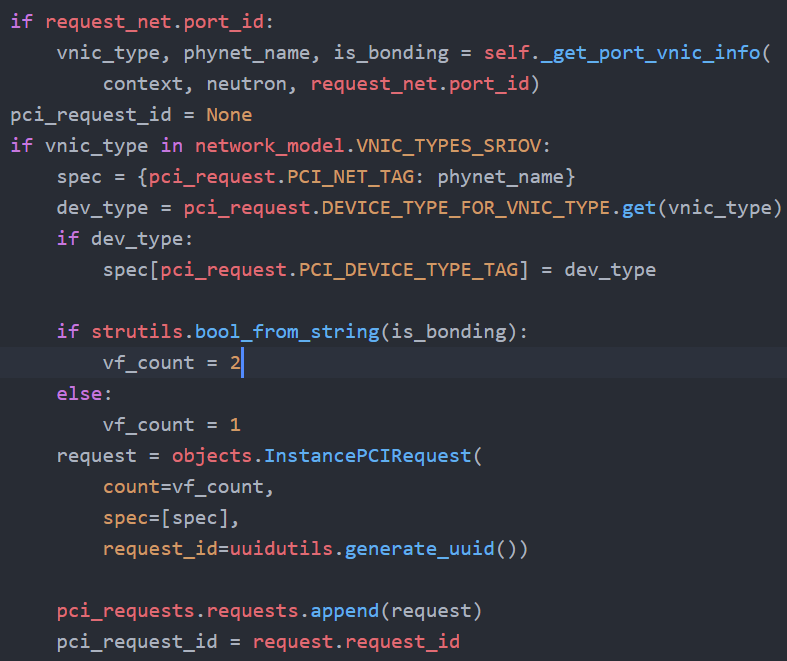This screenshot has height=661, width=787.
Task: Click "objects" before InstancePCIRequest
Action: click(212, 456)
